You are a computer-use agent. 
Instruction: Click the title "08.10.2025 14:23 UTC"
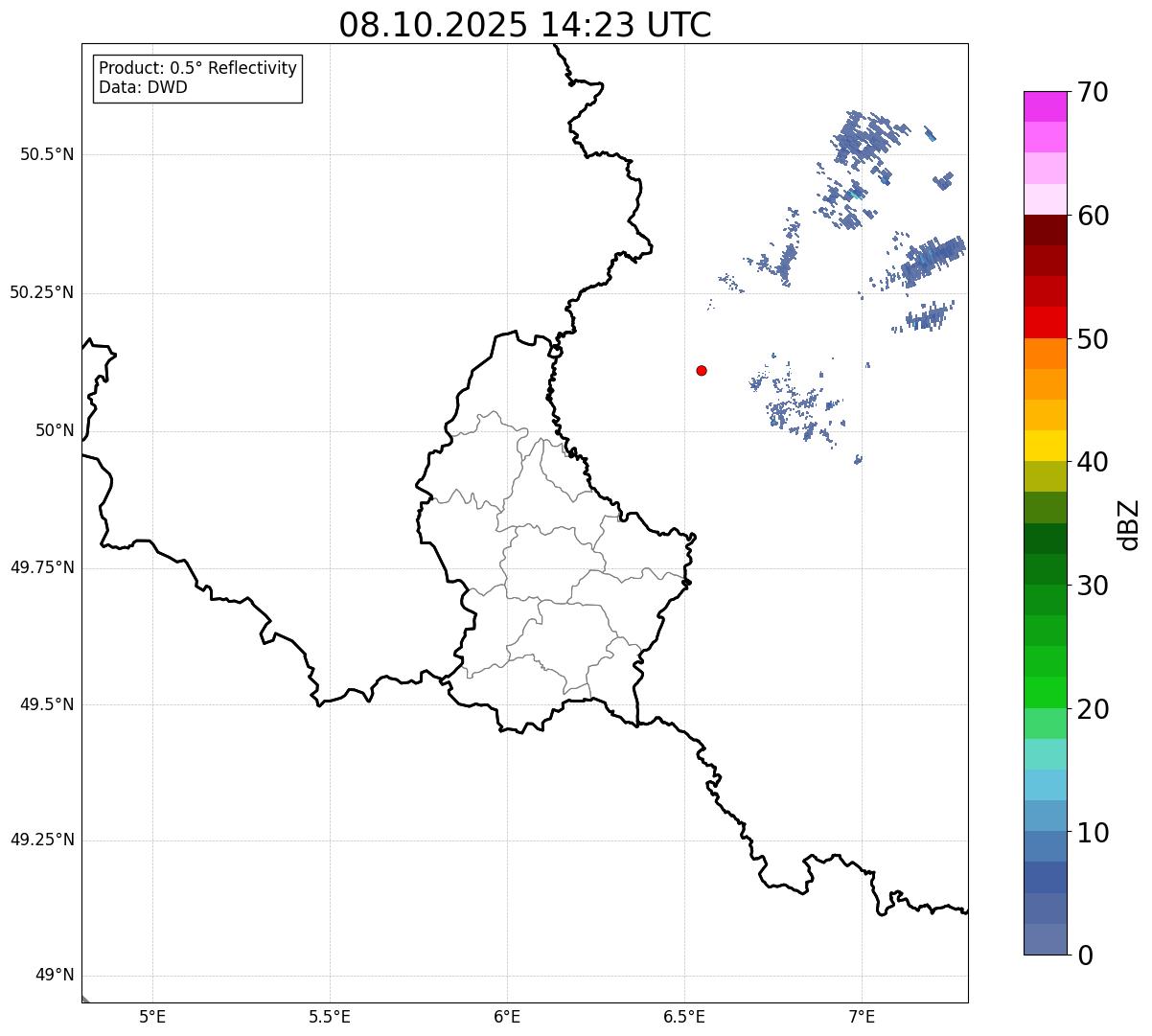525,25
